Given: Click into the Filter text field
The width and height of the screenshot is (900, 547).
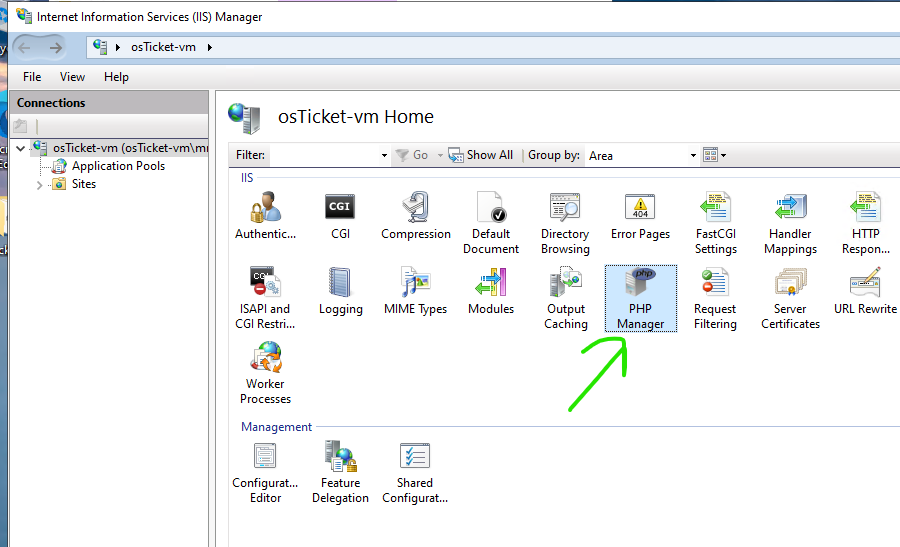Looking at the screenshot, I should pyautogui.click(x=324, y=156).
